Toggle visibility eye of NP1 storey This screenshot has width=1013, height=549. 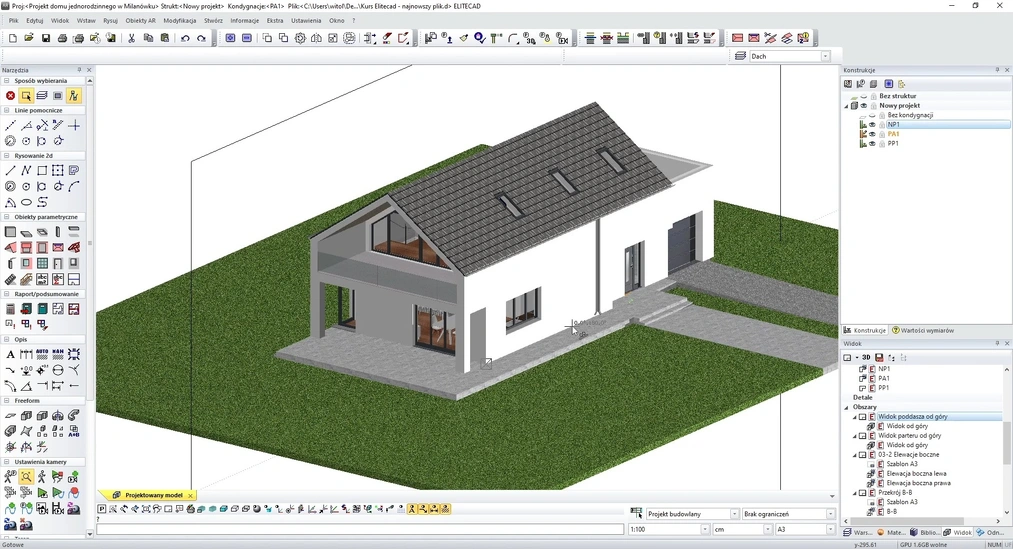(x=872, y=125)
